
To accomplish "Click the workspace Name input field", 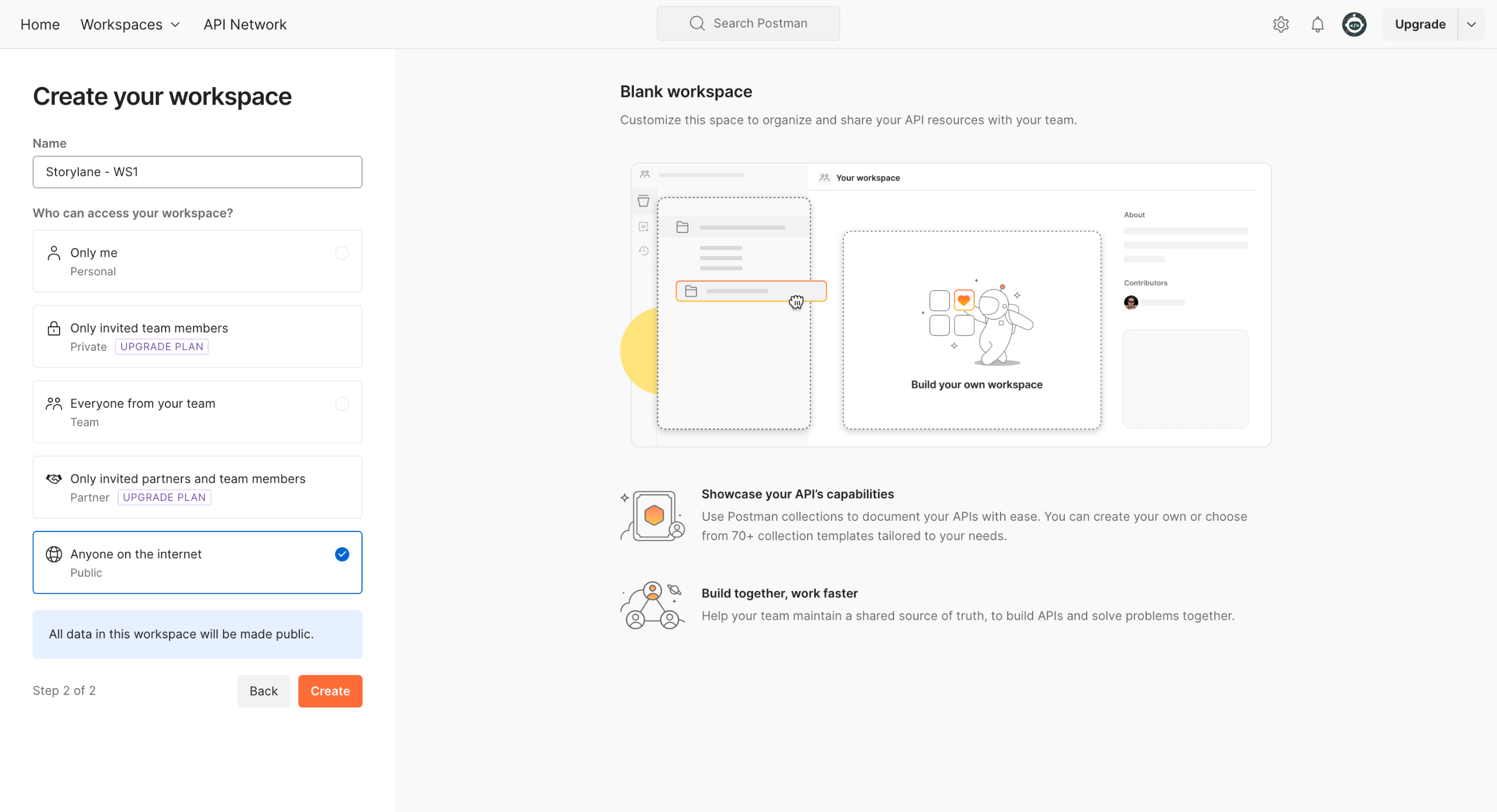I will 198,172.
